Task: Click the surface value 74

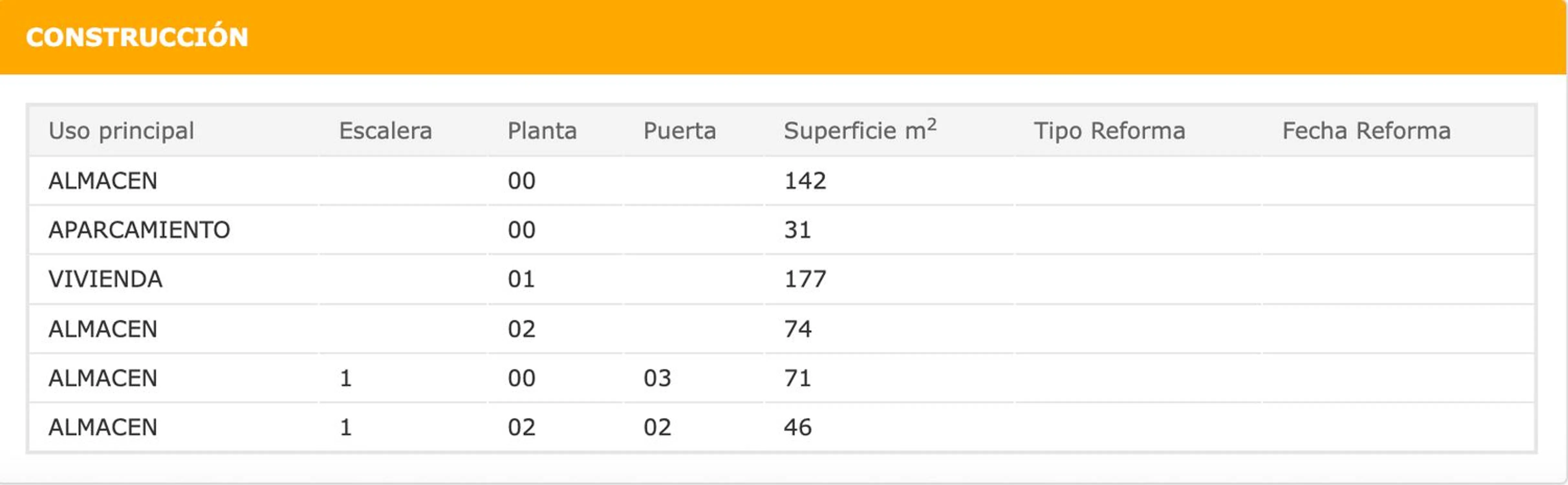Action: [797, 329]
